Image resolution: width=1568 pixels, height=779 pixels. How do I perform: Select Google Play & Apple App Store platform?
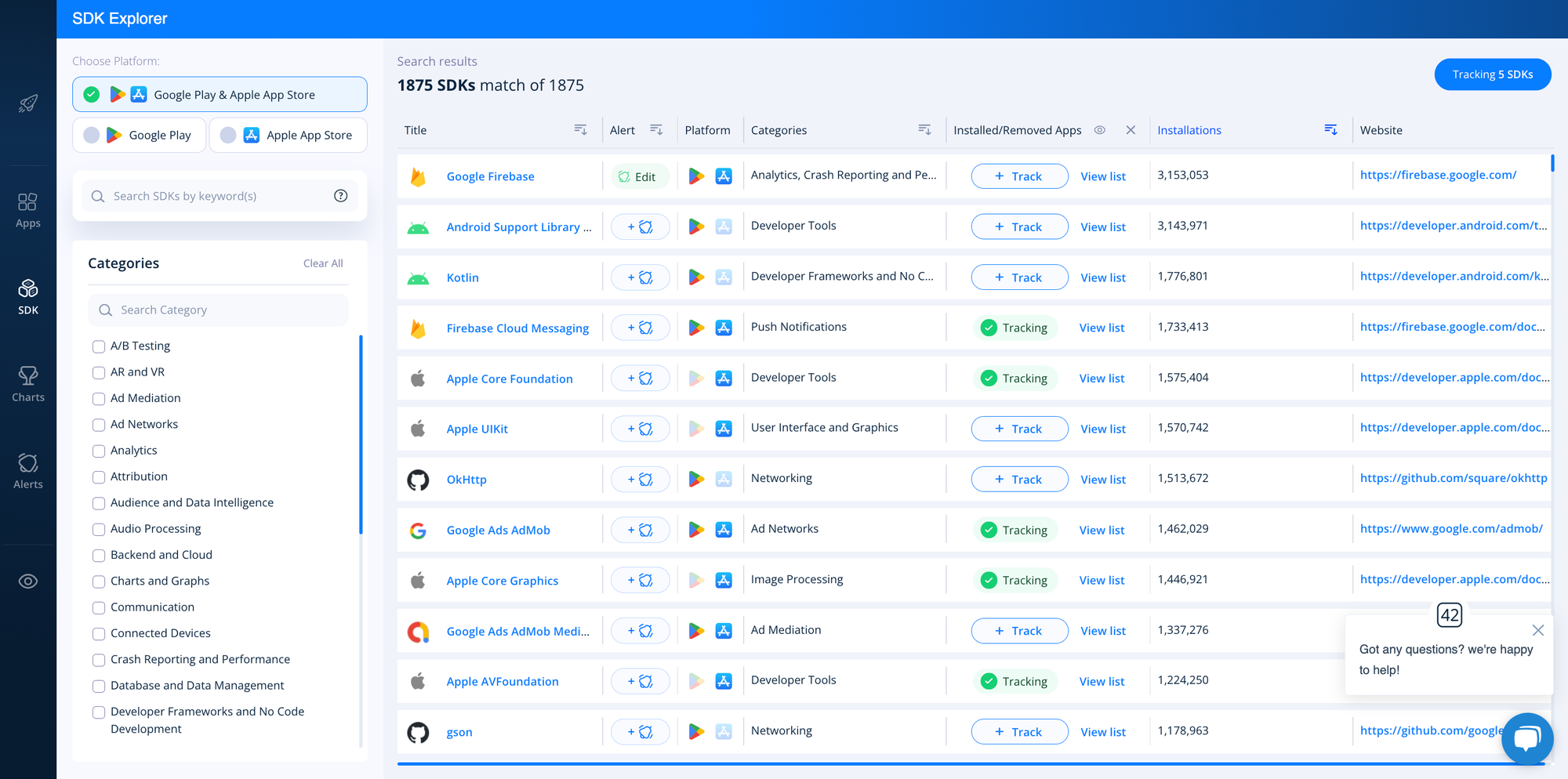point(220,94)
